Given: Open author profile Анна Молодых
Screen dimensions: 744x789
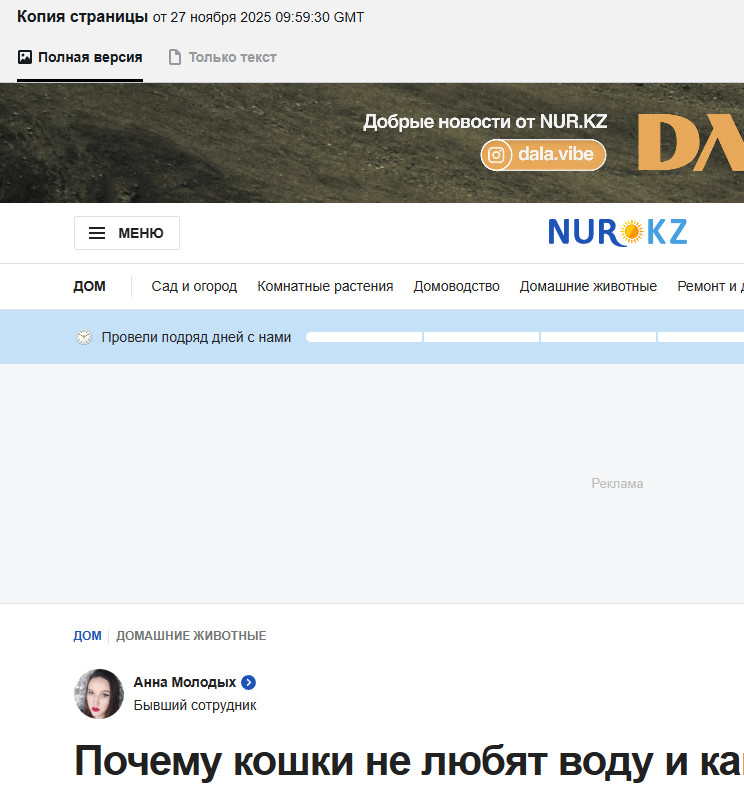Looking at the screenshot, I should pos(185,682).
